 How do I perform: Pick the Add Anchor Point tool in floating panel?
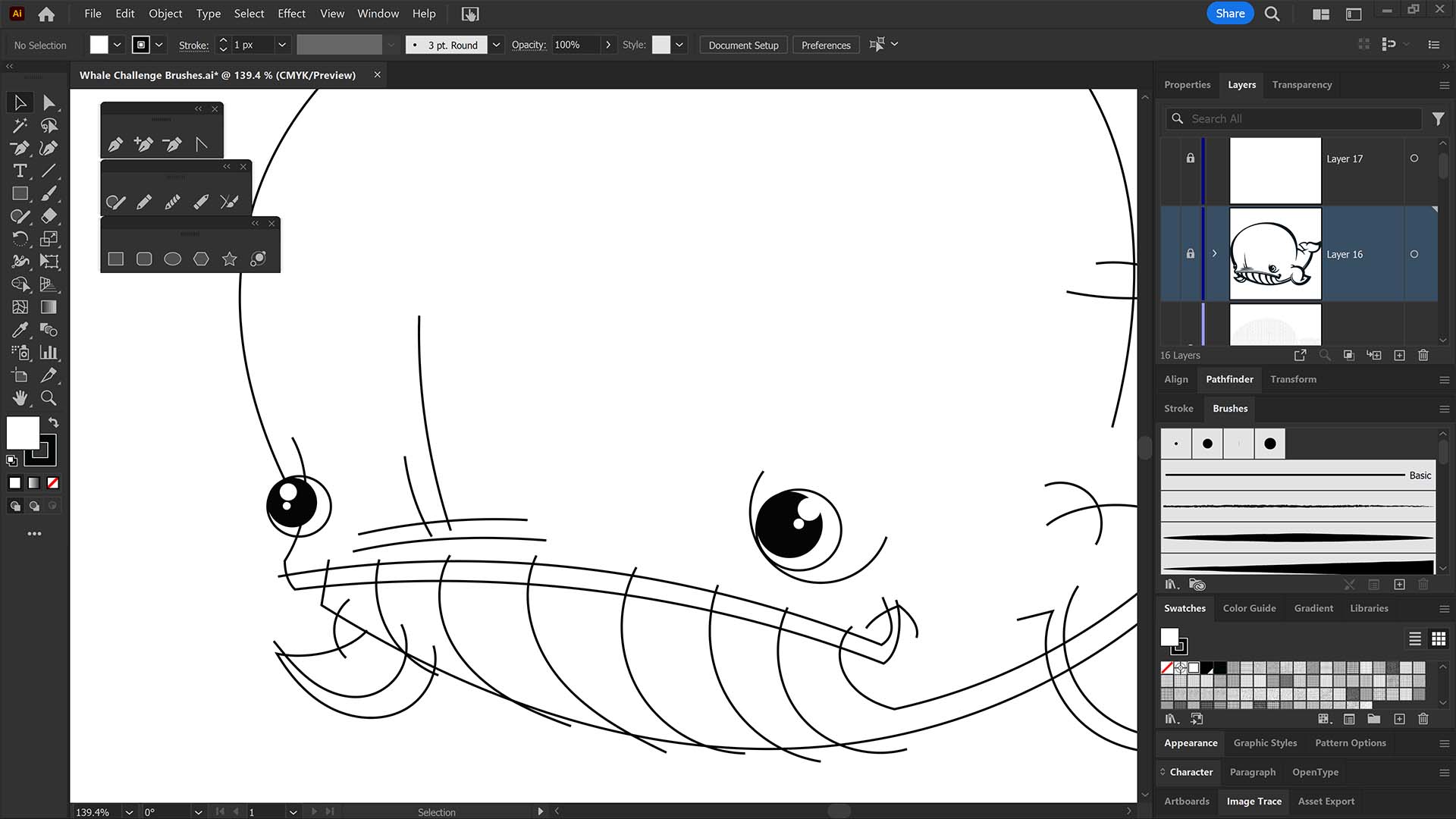click(x=143, y=144)
